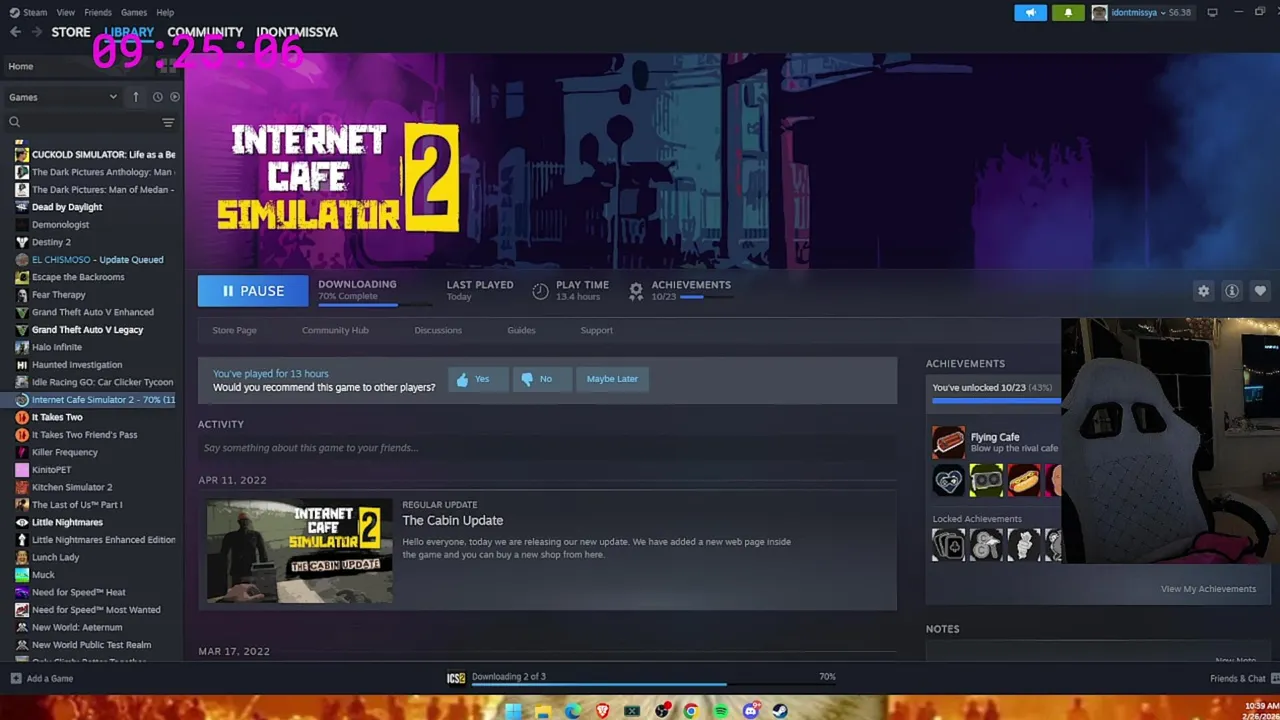The height and width of the screenshot is (720, 1280).
Task: Open the IDONTMISSYA profile tab
Action: 297,32
